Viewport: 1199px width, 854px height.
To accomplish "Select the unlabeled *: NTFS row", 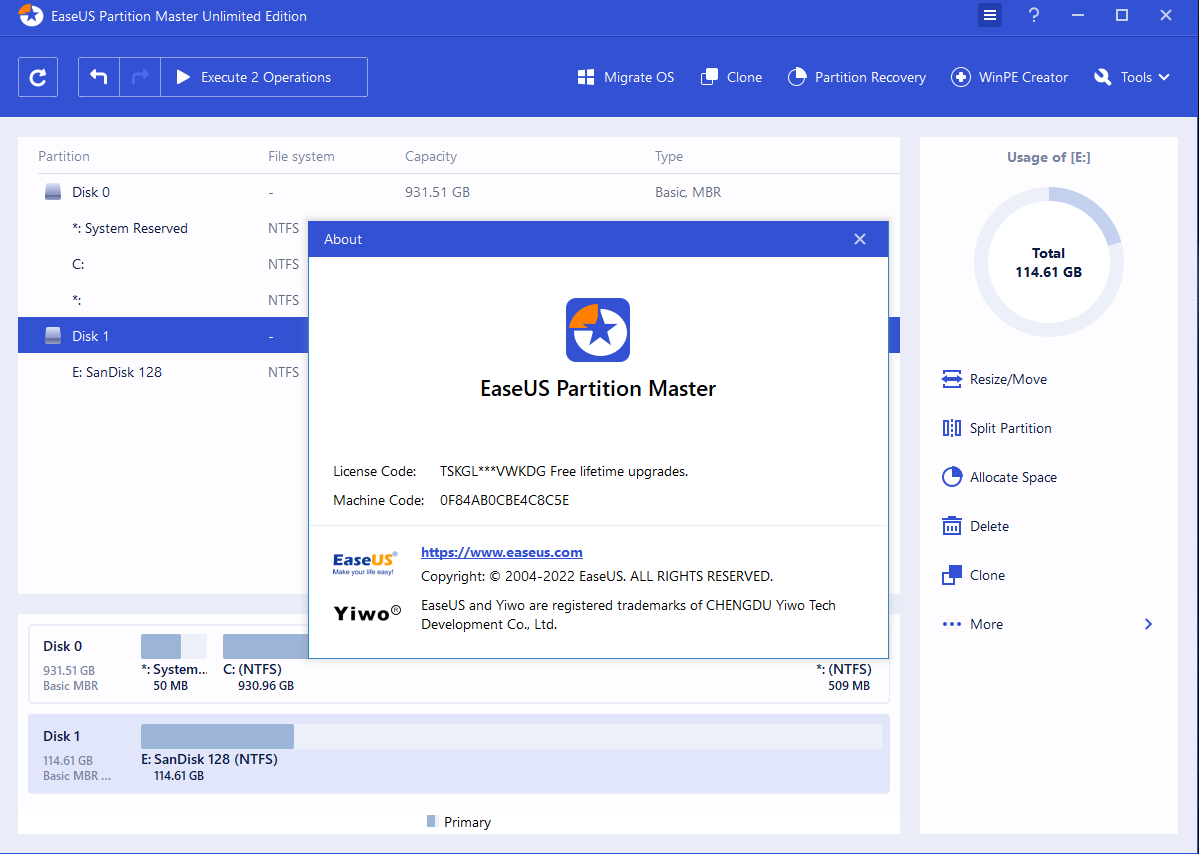I will pos(163,300).
